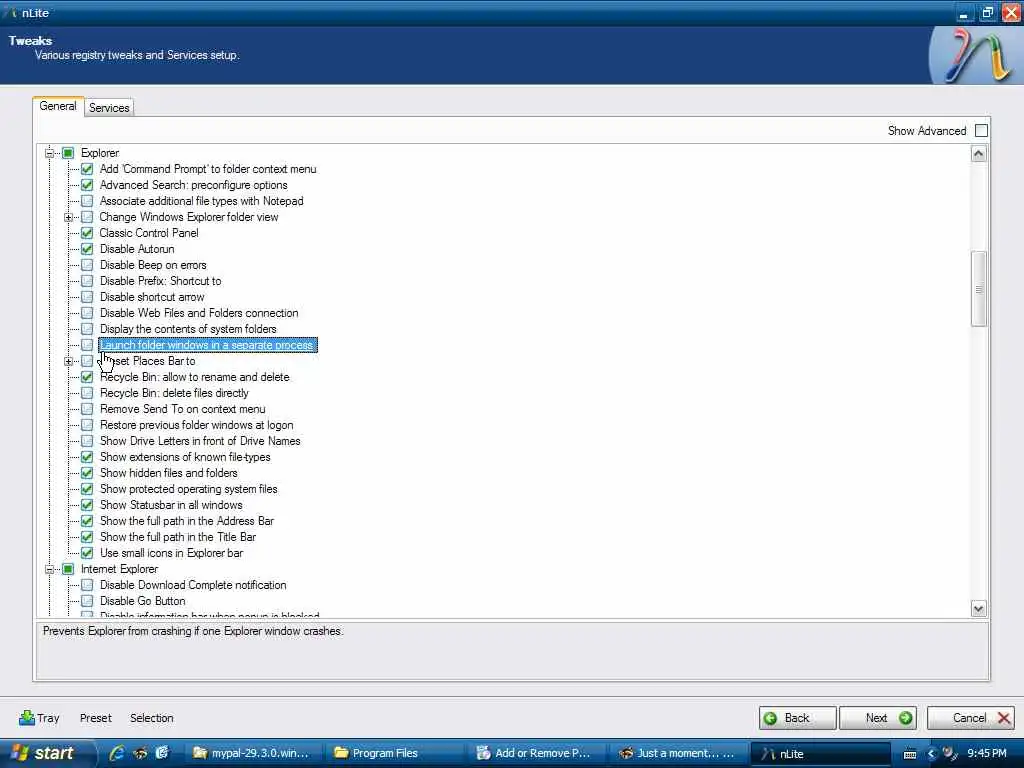The width and height of the screenshot is (1024, 768).
Task: Open the Selection menu
Action: 152,718
